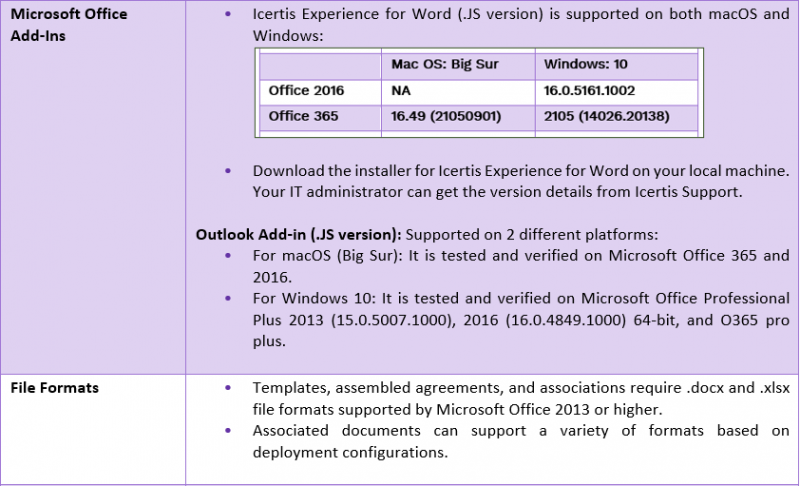Click the "Outlook Add-in (.JS version):" bold heading
This screenshot has width=800, height=486.
[x=298, y=235]
